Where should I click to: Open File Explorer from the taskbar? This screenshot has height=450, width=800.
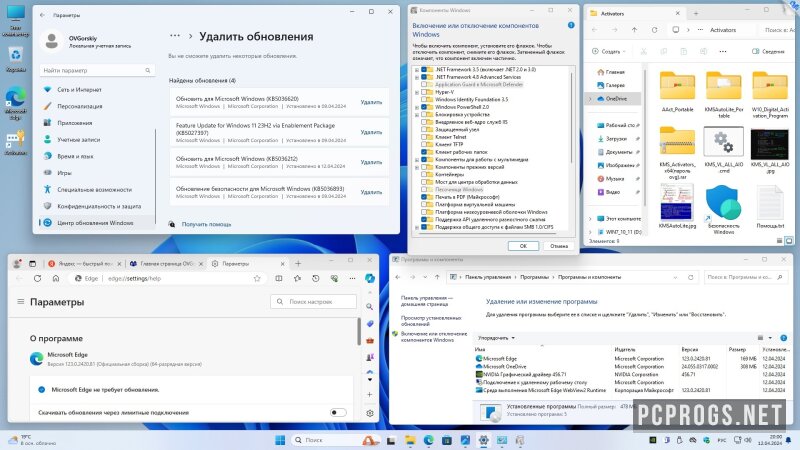[x=410, y=440]
